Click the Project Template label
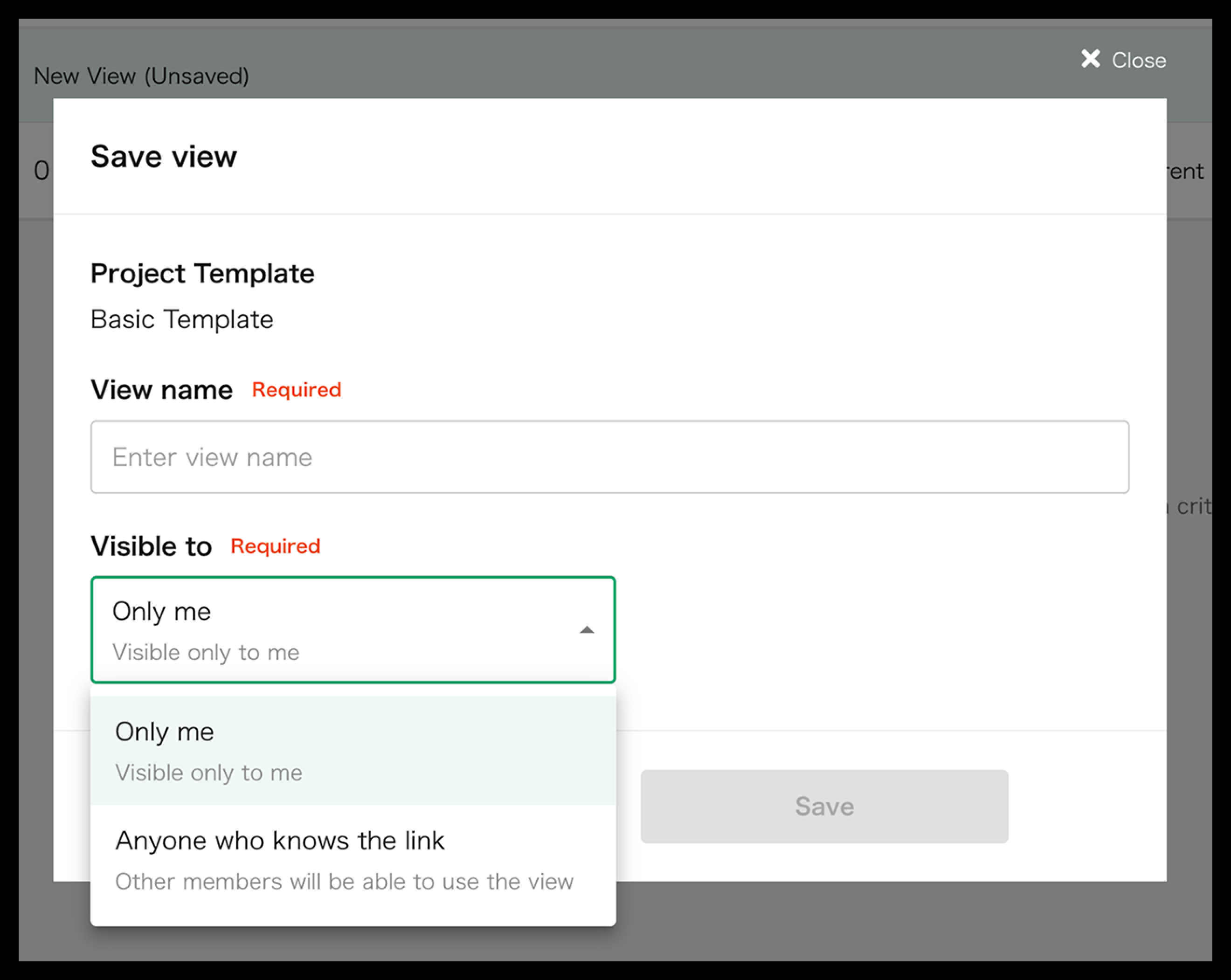The image size is (1231, 980). [x=202, y=274]
